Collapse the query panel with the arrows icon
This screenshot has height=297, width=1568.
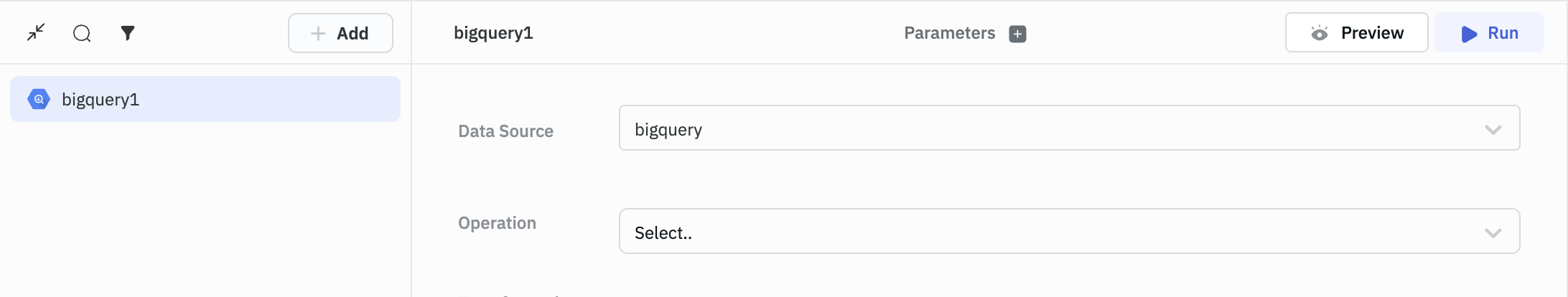coord(36,32)
